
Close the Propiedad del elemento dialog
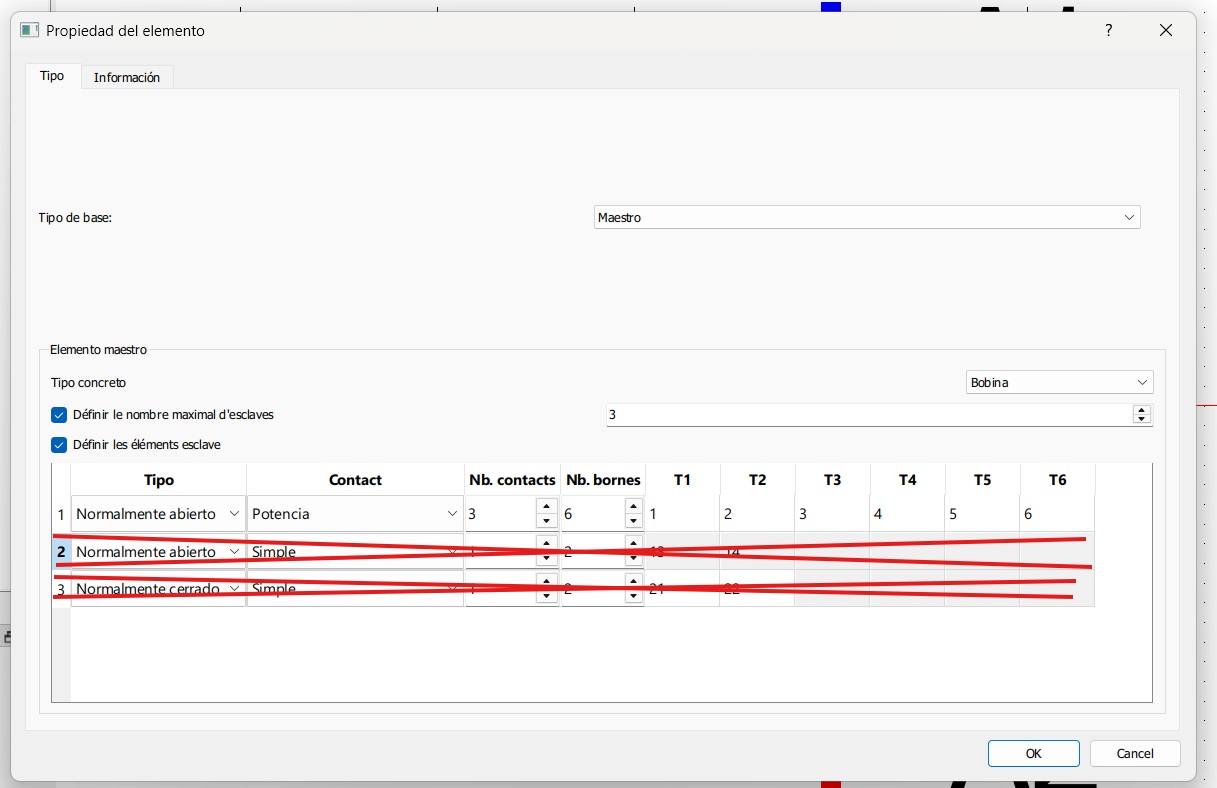(x=1165, y=31)
